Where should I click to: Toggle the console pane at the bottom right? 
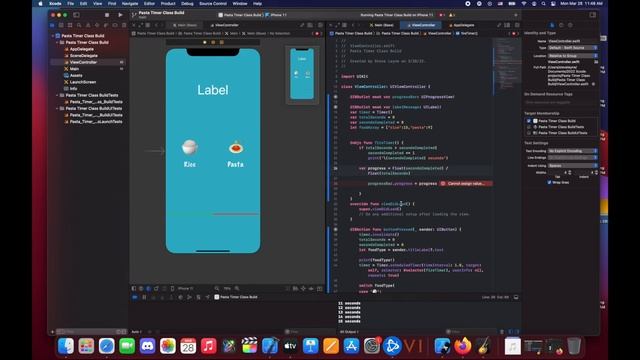pyautogui.click(x=517, y=332)
